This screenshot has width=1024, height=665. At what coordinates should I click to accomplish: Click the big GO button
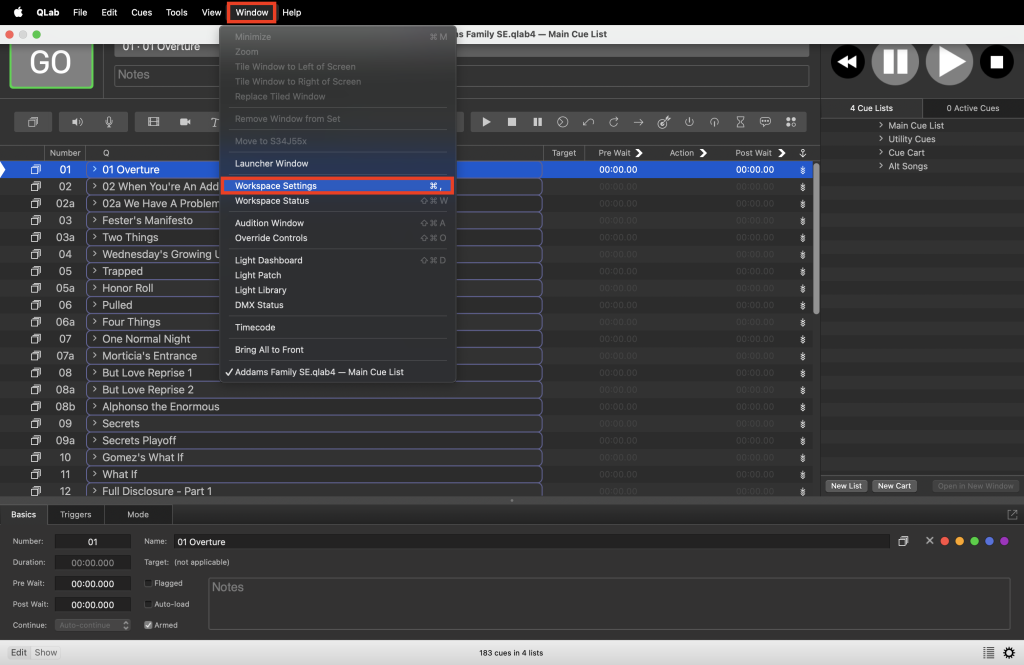51,63
